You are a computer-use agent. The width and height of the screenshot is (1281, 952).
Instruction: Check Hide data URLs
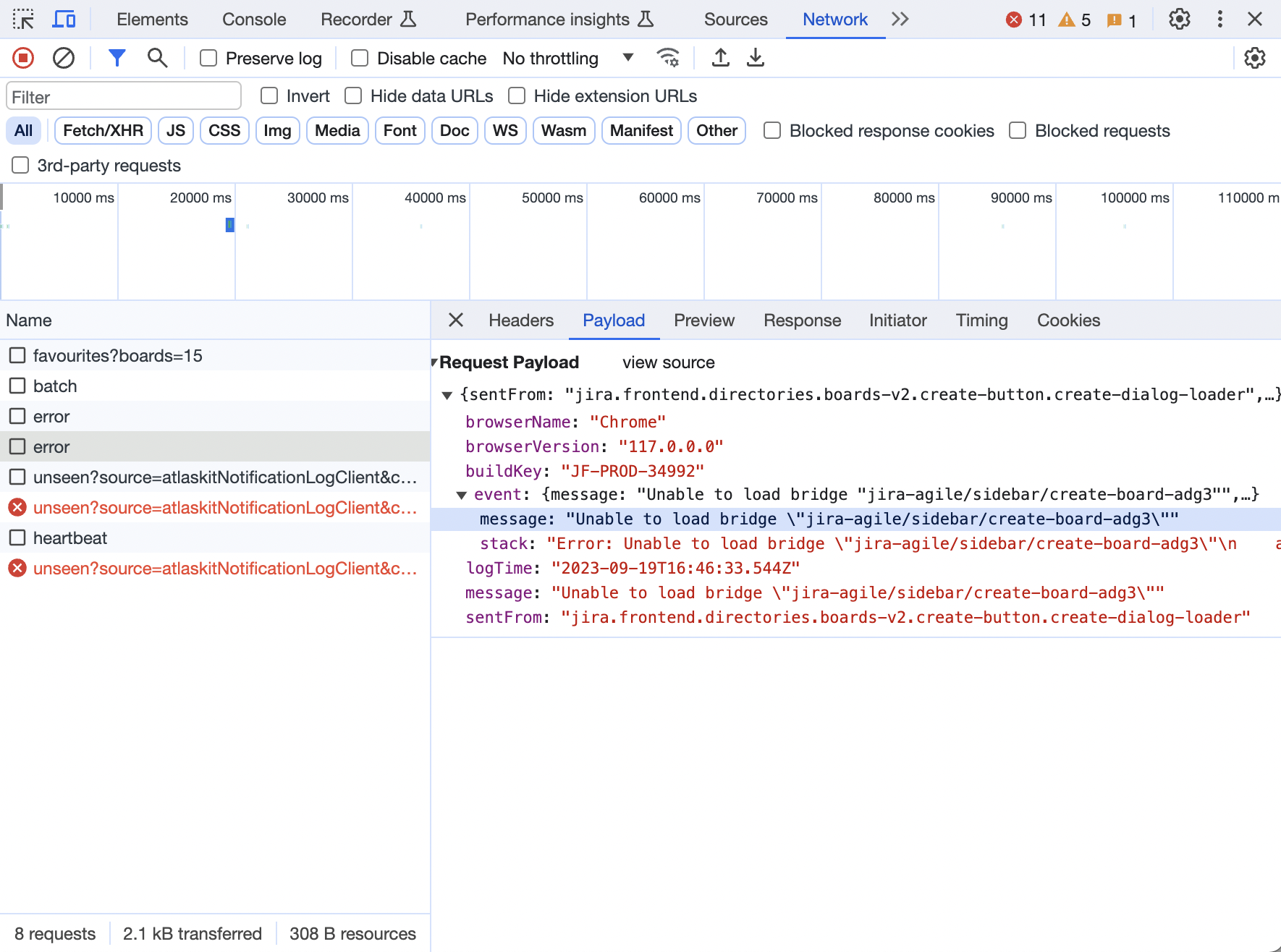coord(353,96)
